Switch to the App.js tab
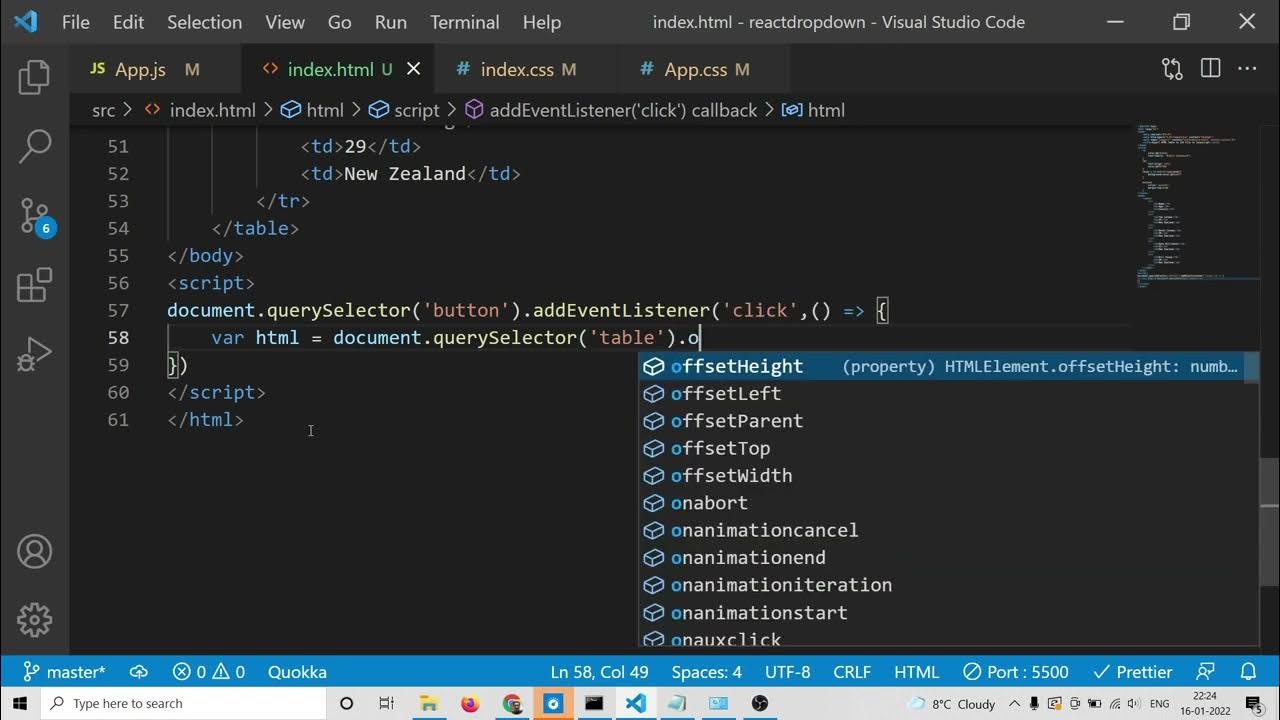 pos(140,69)
